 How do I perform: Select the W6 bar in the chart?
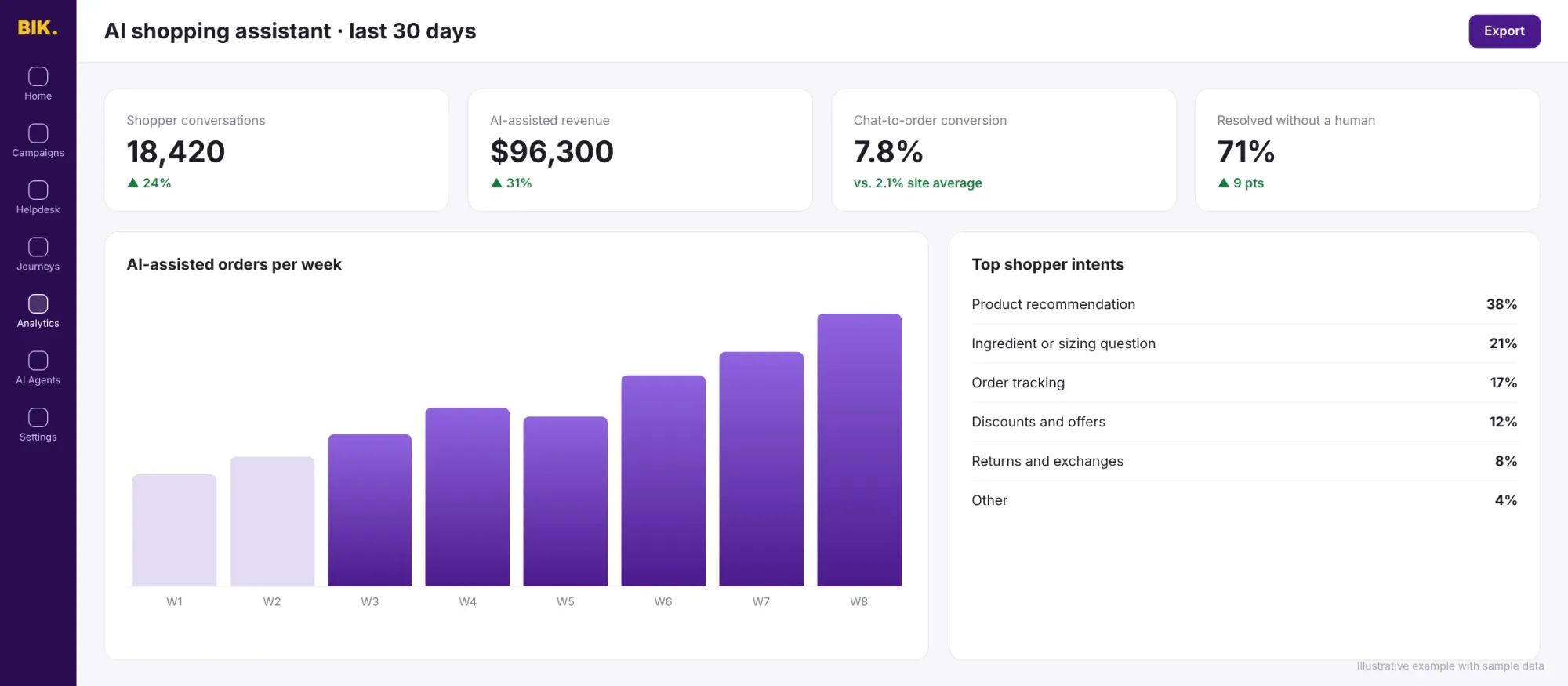coord(663,481)
